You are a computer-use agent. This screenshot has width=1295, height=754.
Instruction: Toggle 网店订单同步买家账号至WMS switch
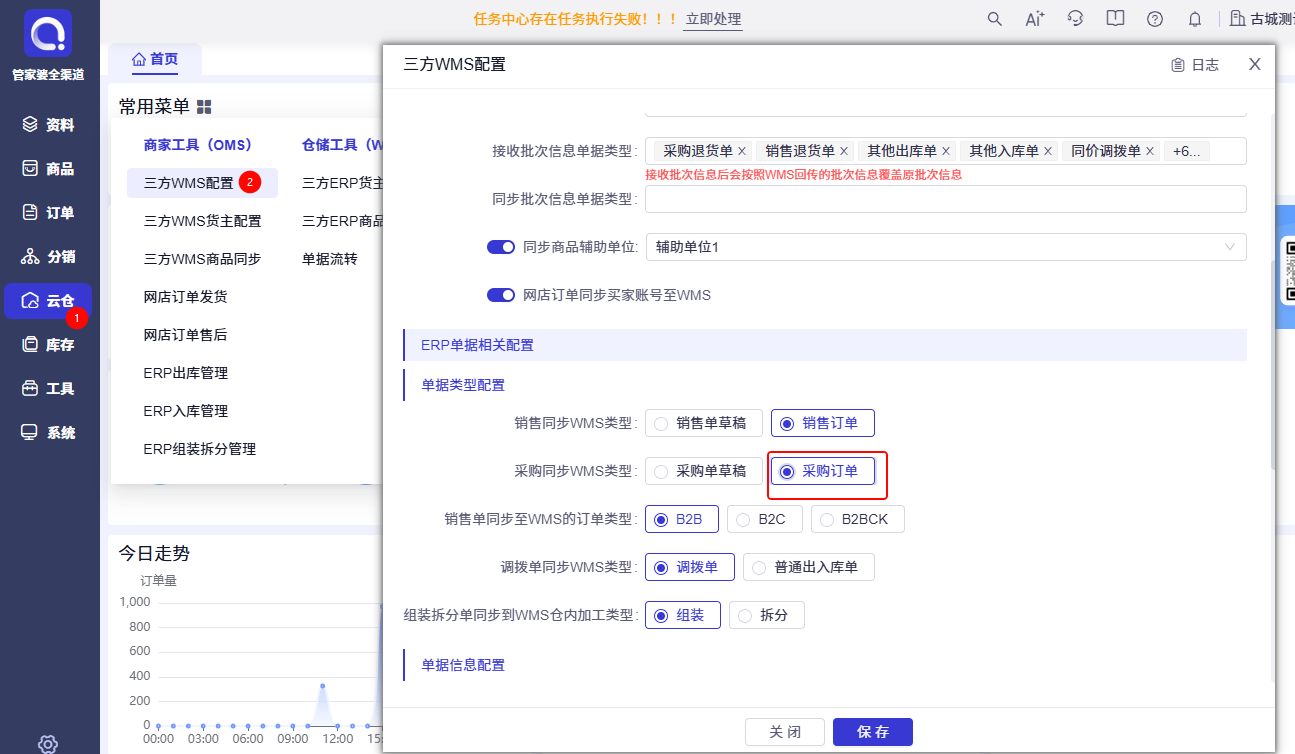[501, 295]
